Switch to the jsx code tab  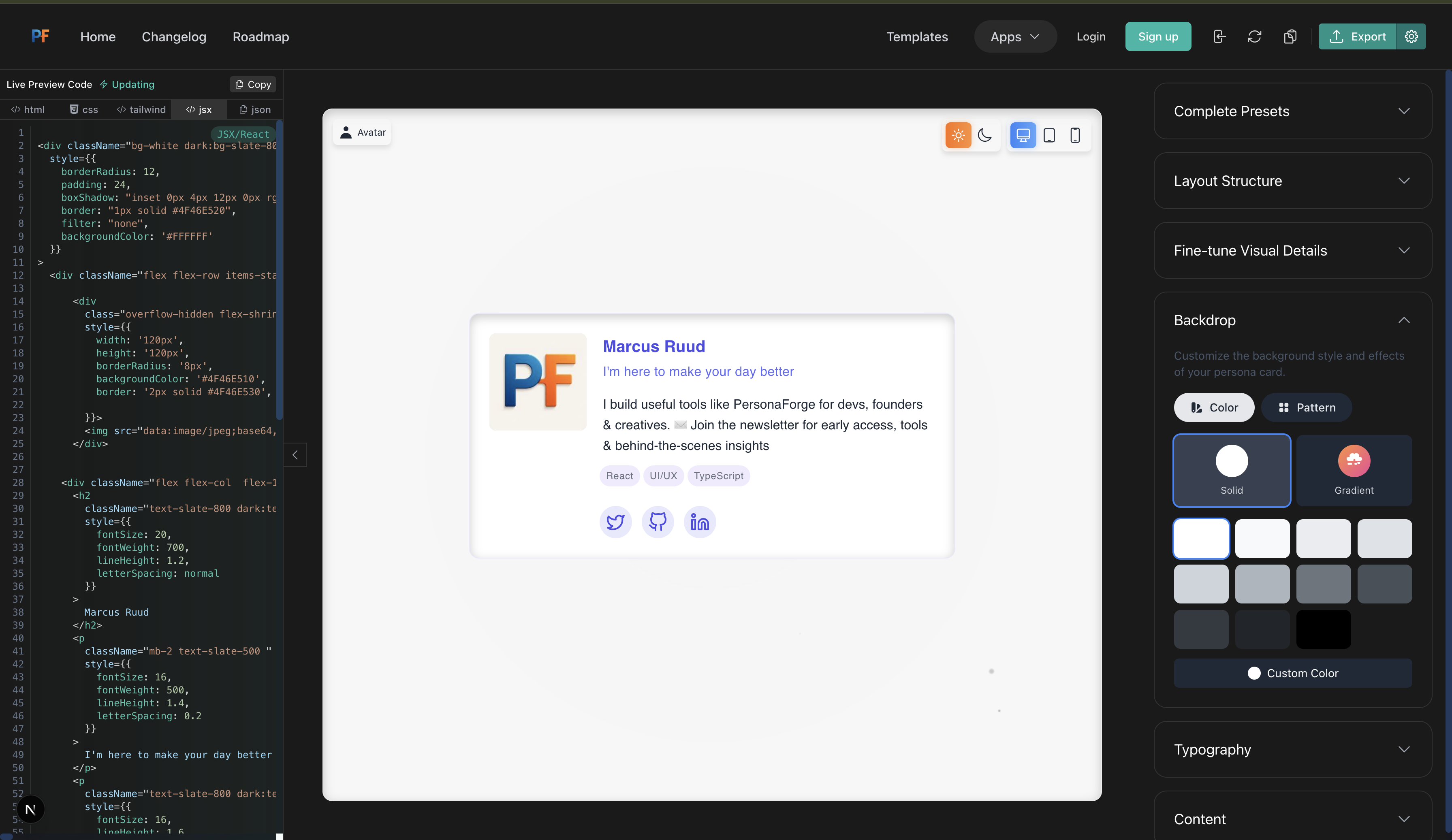199,109
